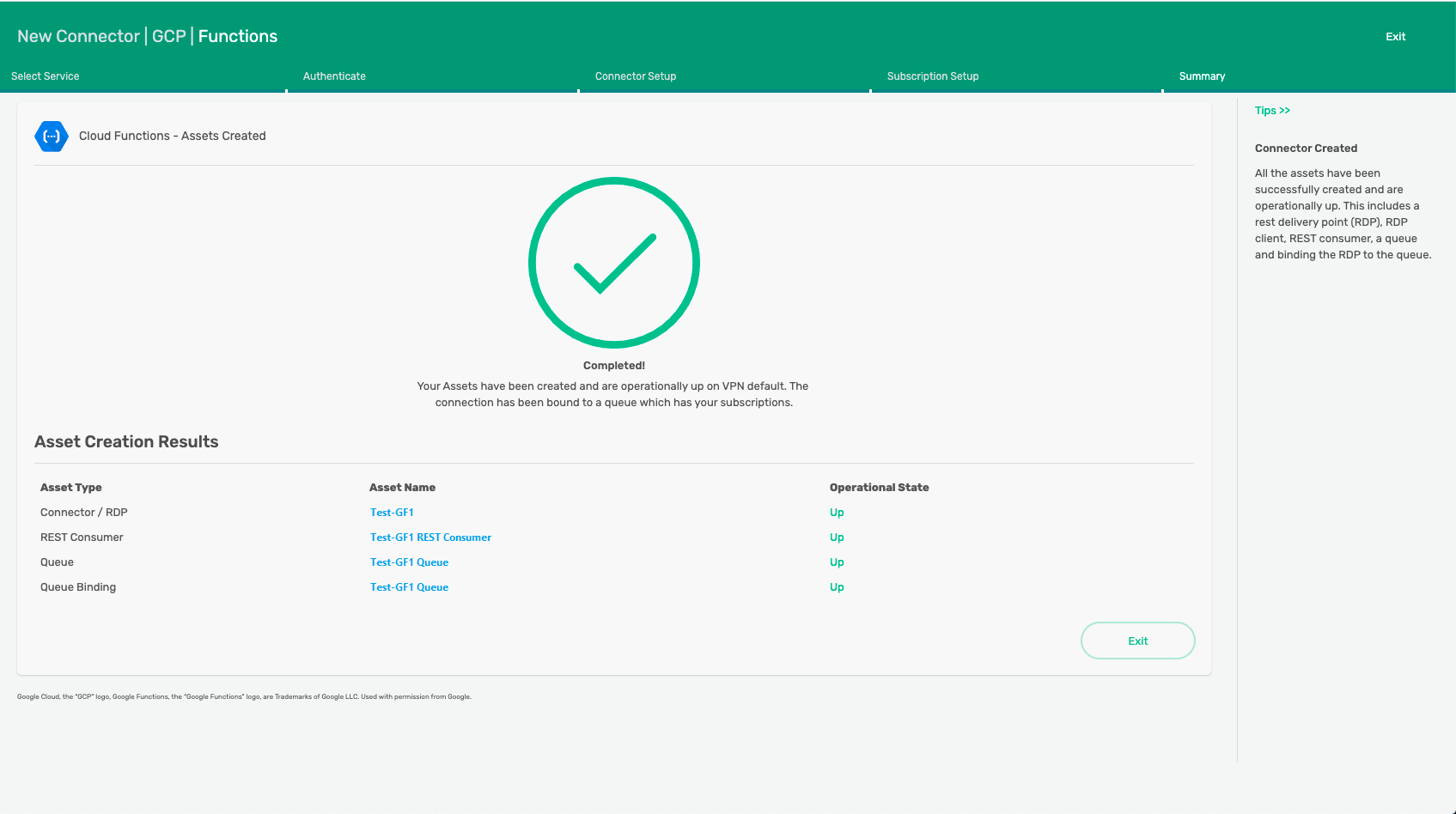Image resolution: width=1456 pixels, height=814 pixels.
Task: Click Up status for REST Consumer
Action: (837, 538)
